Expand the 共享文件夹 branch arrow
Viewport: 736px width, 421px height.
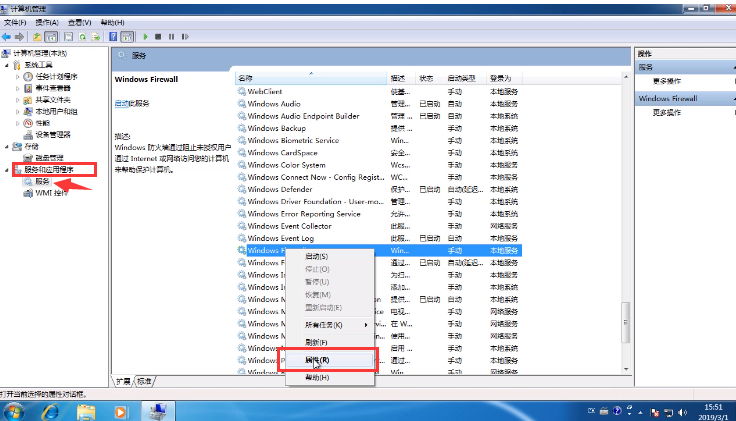(18, 100)
